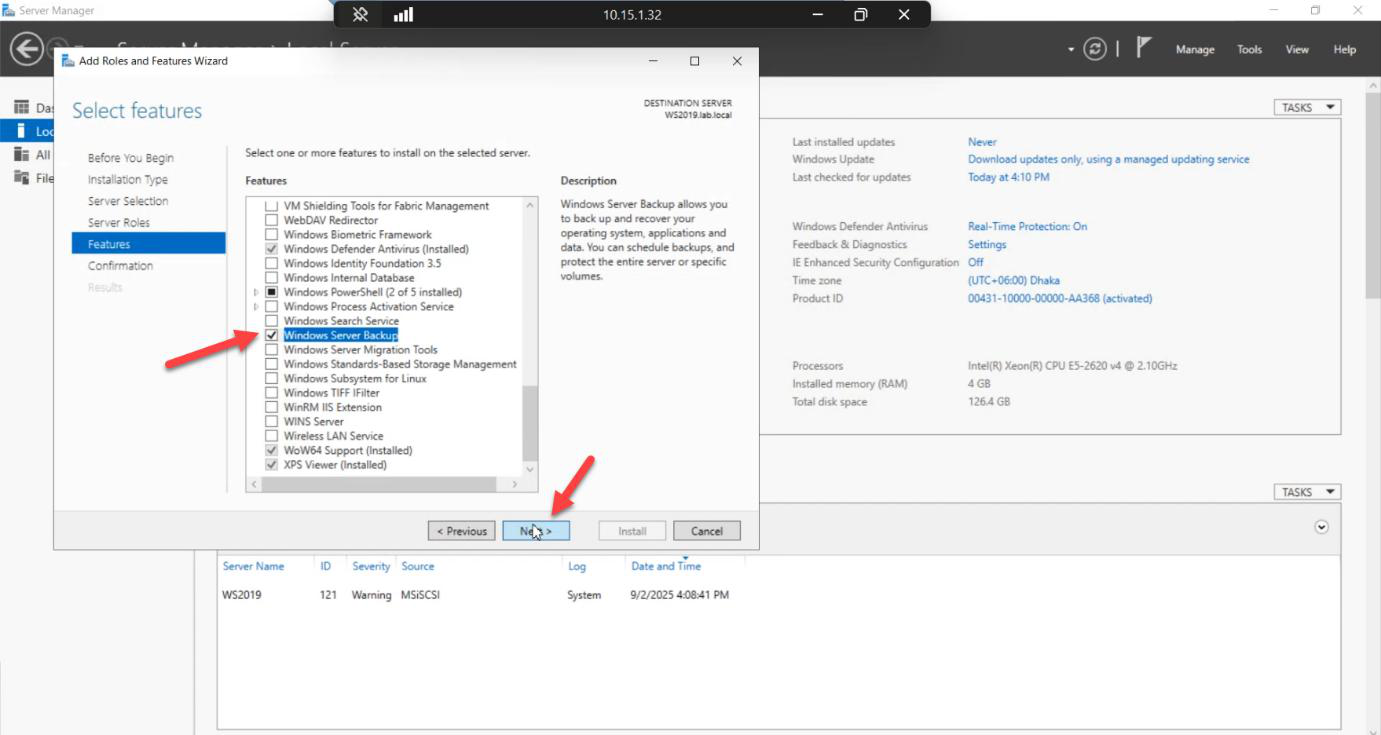Viewport: 1381px width, 735px height.
Task: Open the View menu
Action: click(1297, 49)
